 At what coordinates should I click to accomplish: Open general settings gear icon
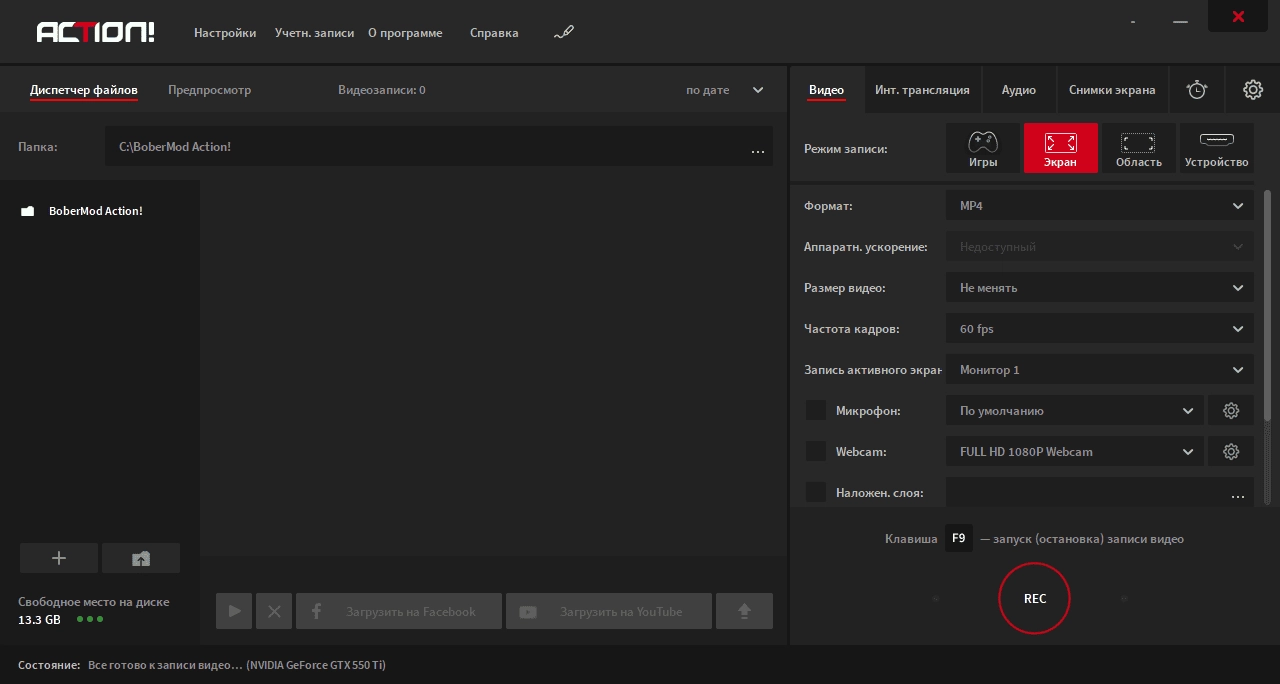pyautogui.click(x=1253, y=90)
